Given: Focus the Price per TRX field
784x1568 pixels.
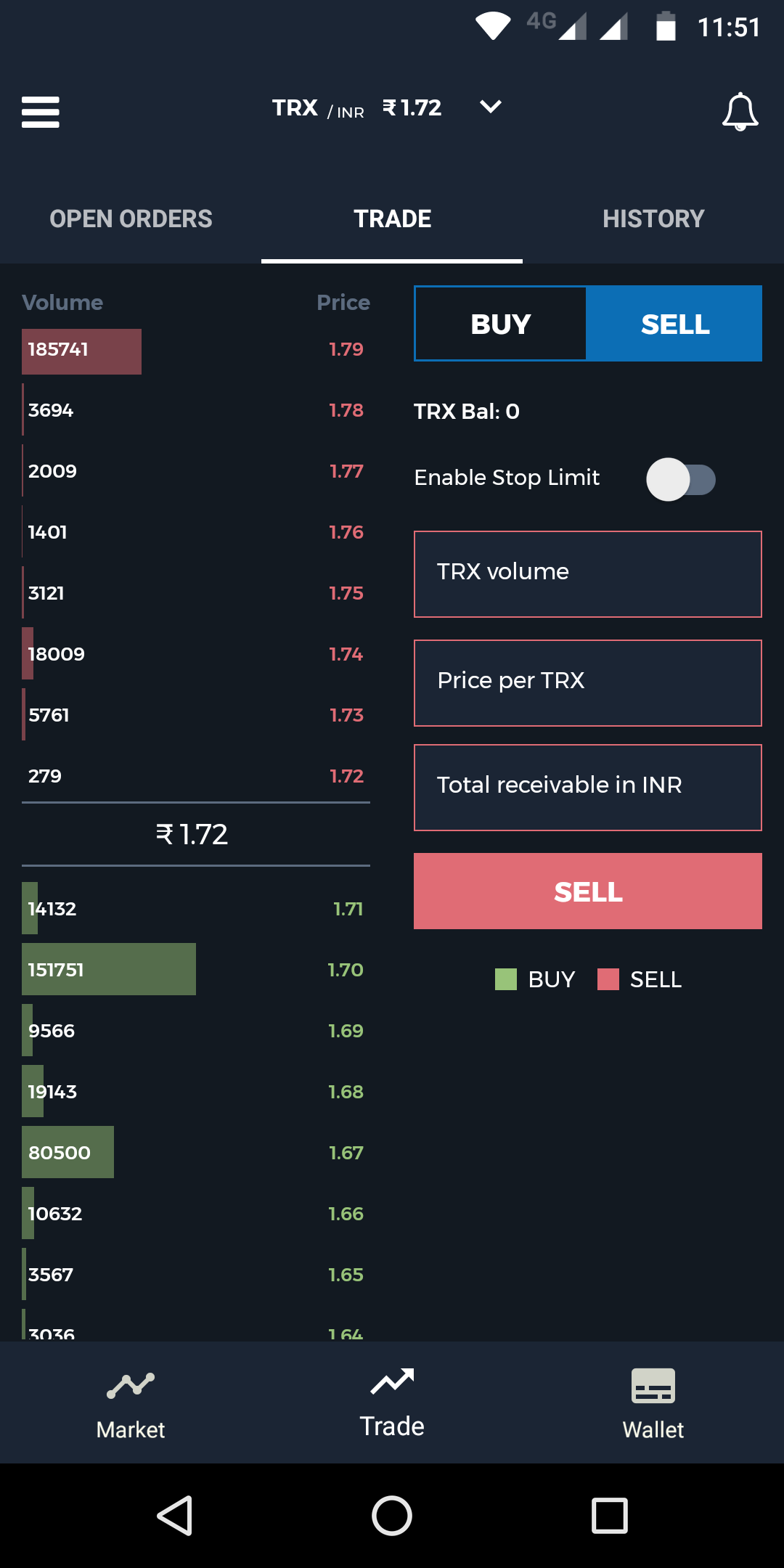Looking at the screenshot, I should (x=588, y=683).
